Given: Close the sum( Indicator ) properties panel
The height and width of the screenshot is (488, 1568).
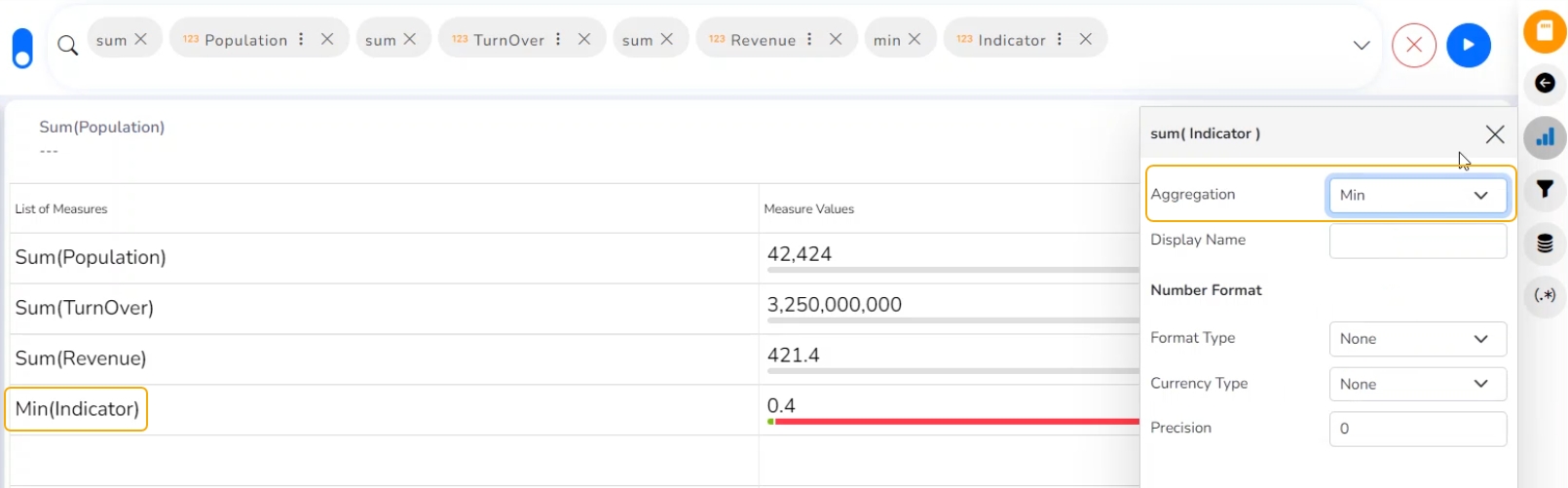Looking at the screenshot, I should (1494, 134).
